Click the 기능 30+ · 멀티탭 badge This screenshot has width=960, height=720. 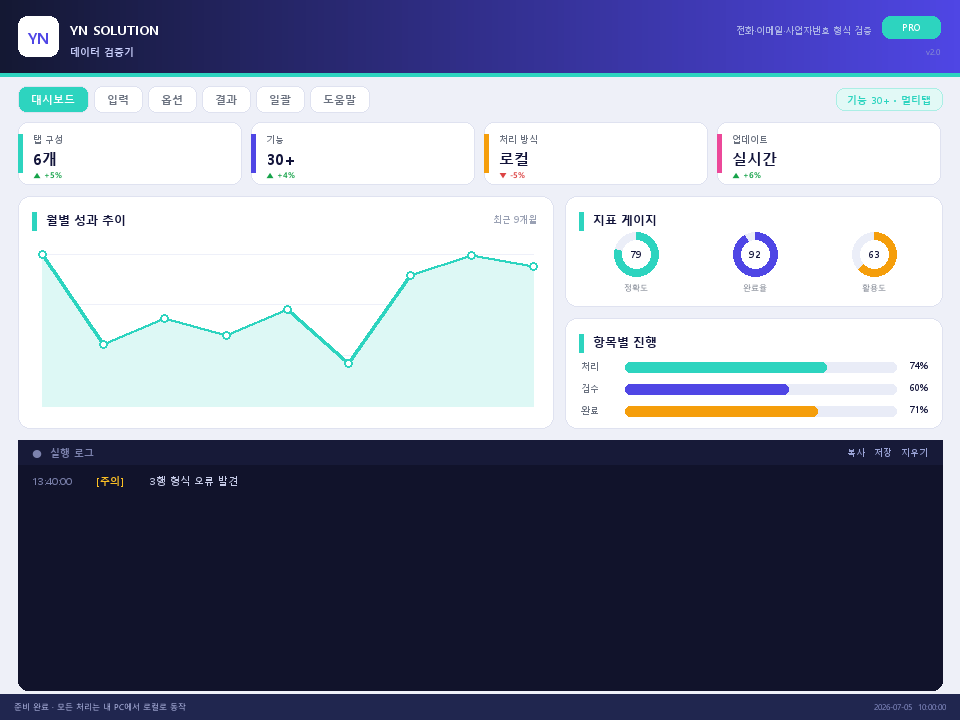point(889,100)
